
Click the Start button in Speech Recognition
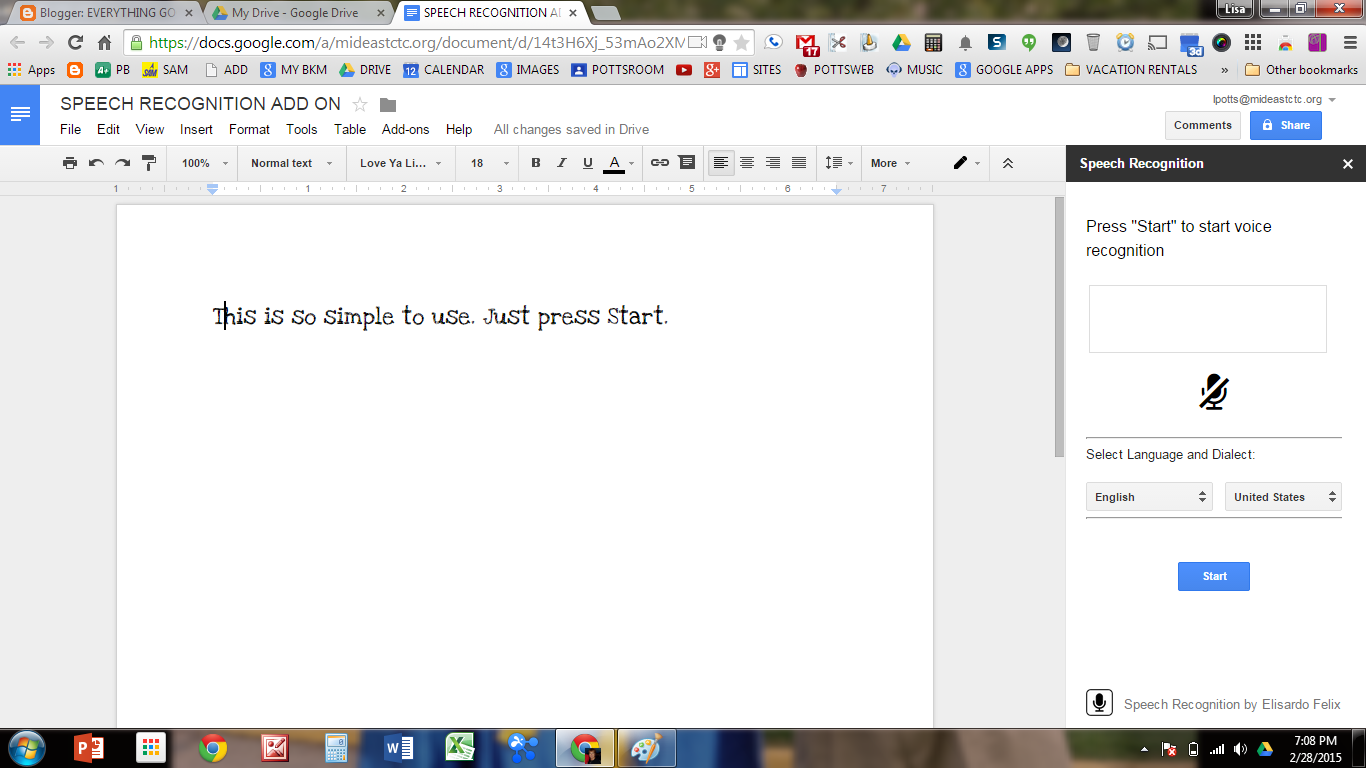pos(1214,576)
